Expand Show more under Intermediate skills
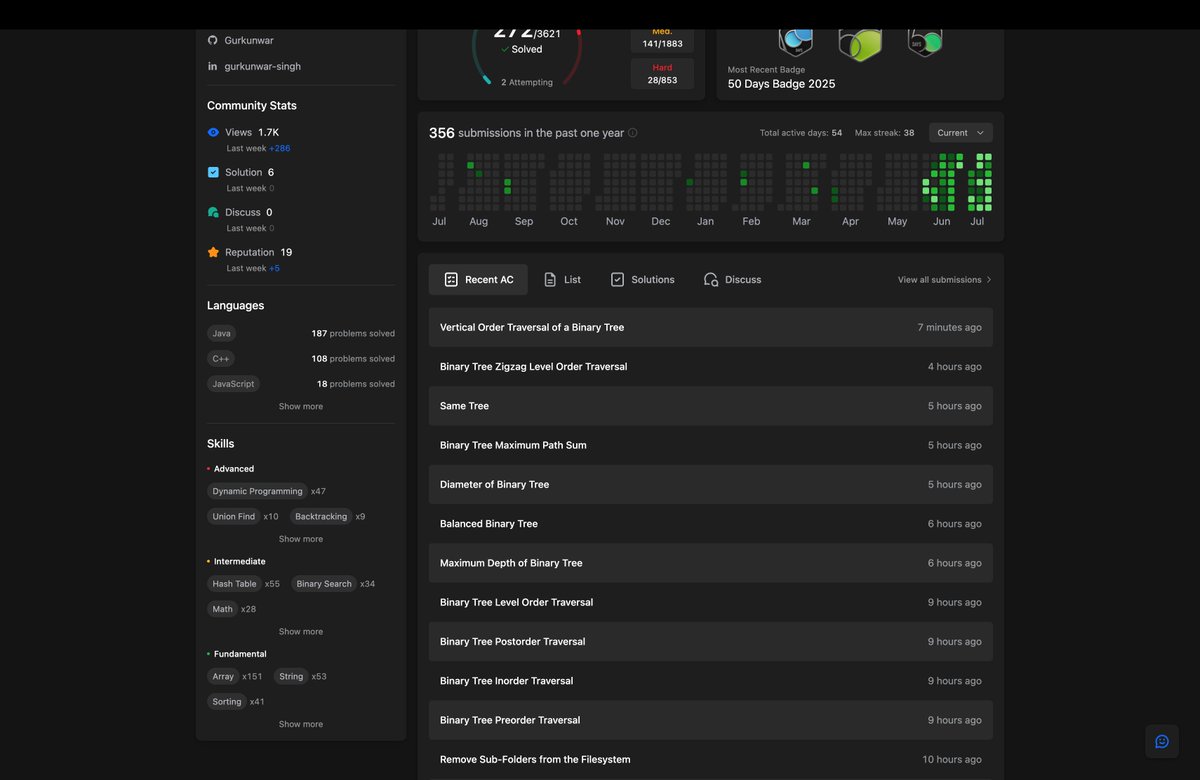The width and height of the screenshot is (1200, 780). (301, 632)
